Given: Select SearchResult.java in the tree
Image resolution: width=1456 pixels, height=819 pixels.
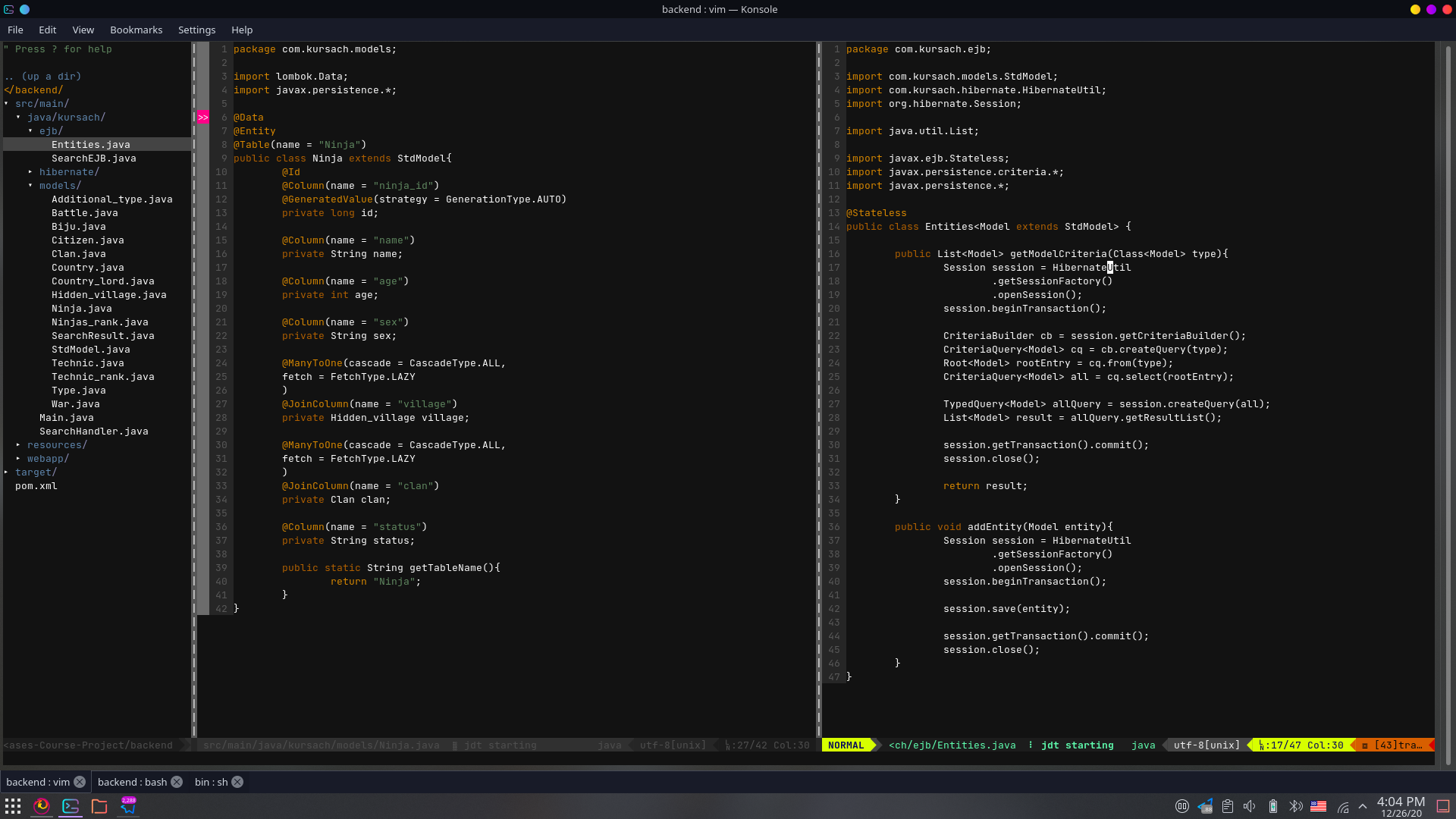Looking at the screenshot, I should point(102,336).
